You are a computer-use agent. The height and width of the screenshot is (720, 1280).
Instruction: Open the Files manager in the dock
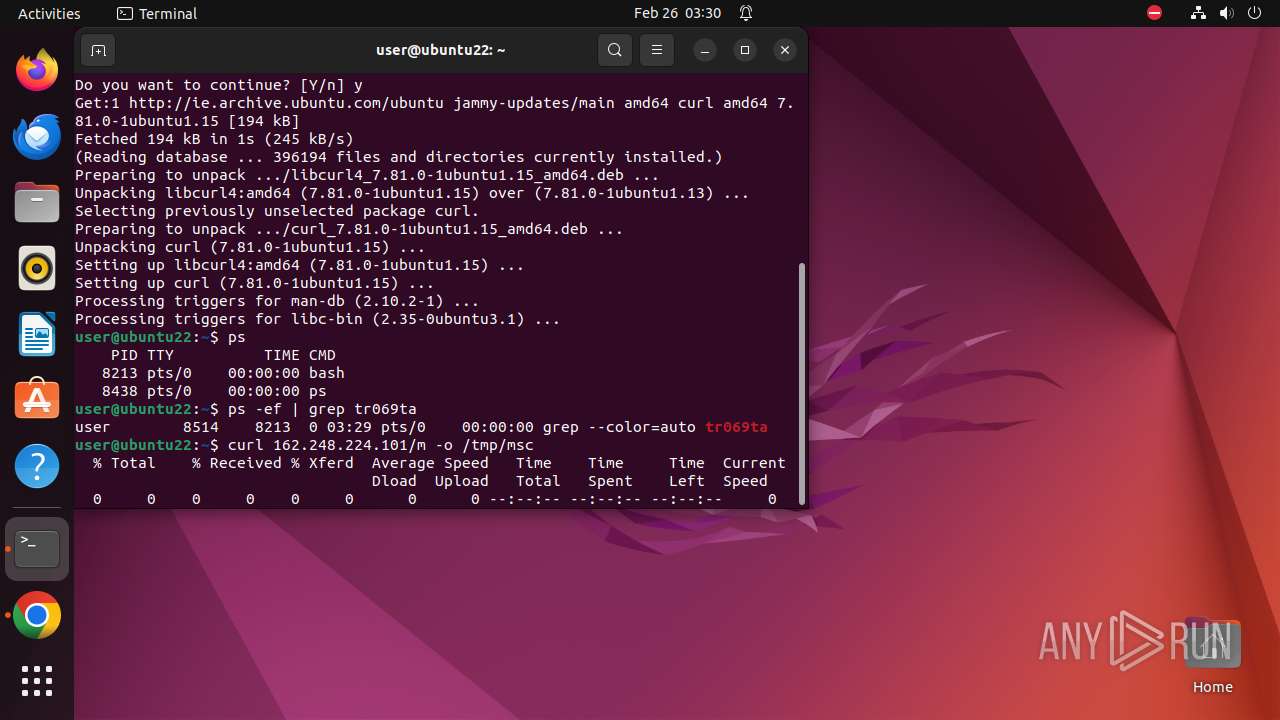[x=37, y=202]
